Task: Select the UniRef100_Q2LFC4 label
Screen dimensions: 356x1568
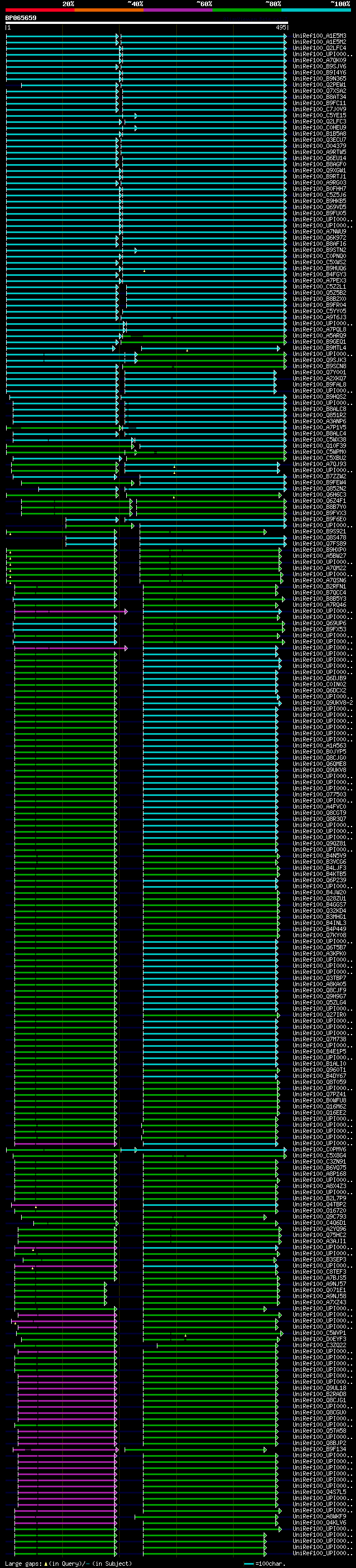Action: coord(319,48)
